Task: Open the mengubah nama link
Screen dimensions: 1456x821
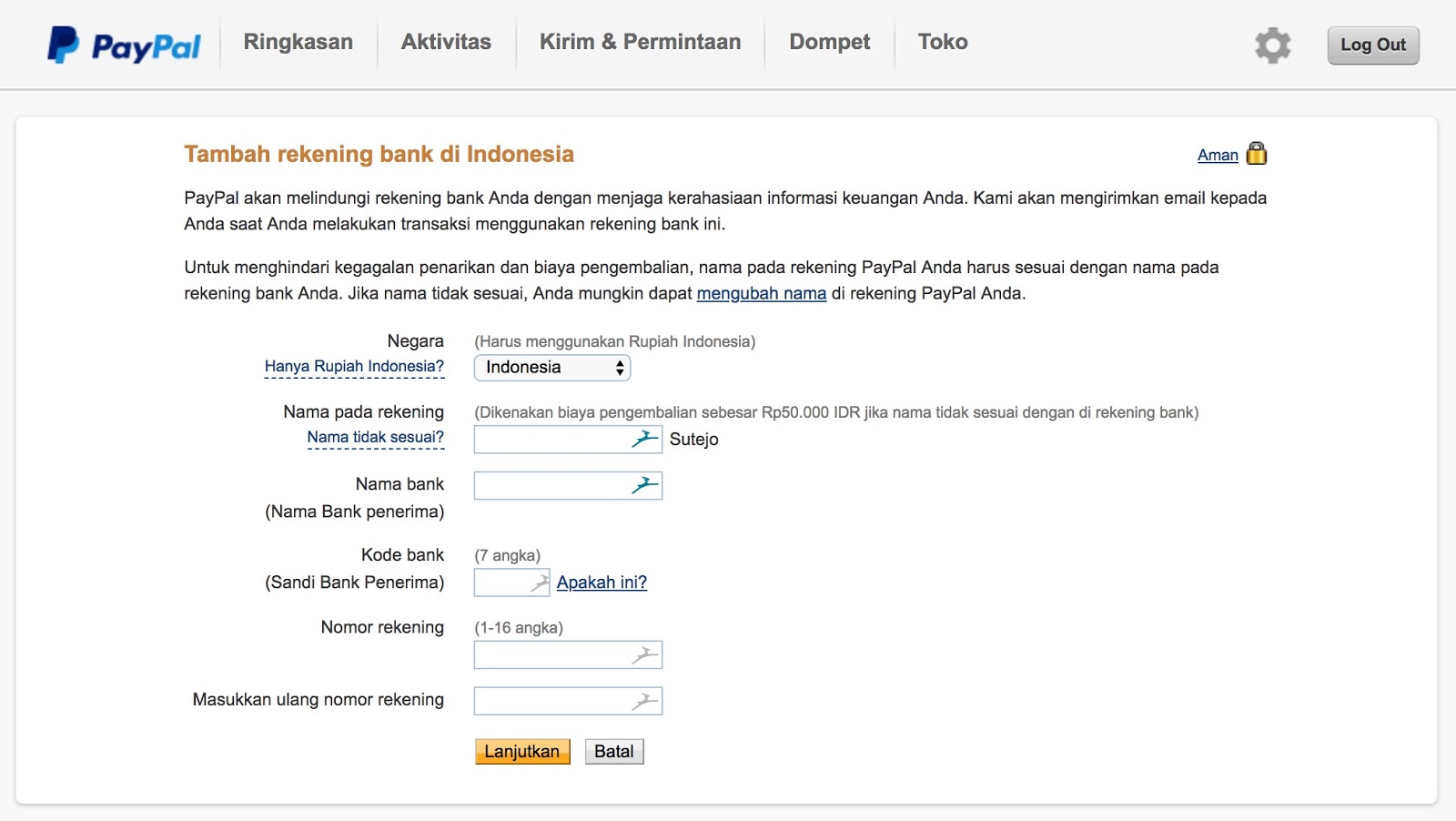Action: pos(762,293)
